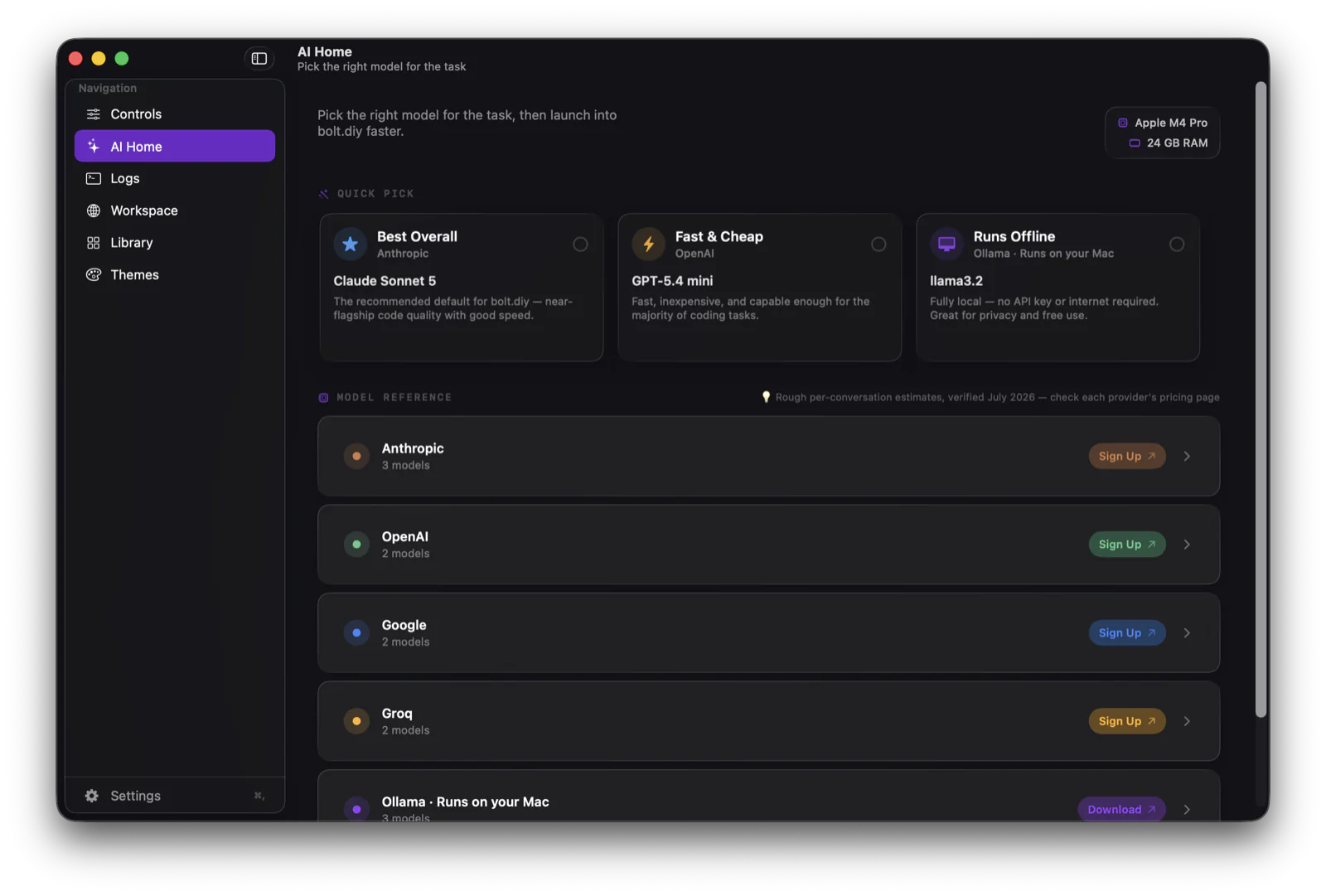Click Sign Up for Groq
The image size is (1326, 896).
point(1127,721)
